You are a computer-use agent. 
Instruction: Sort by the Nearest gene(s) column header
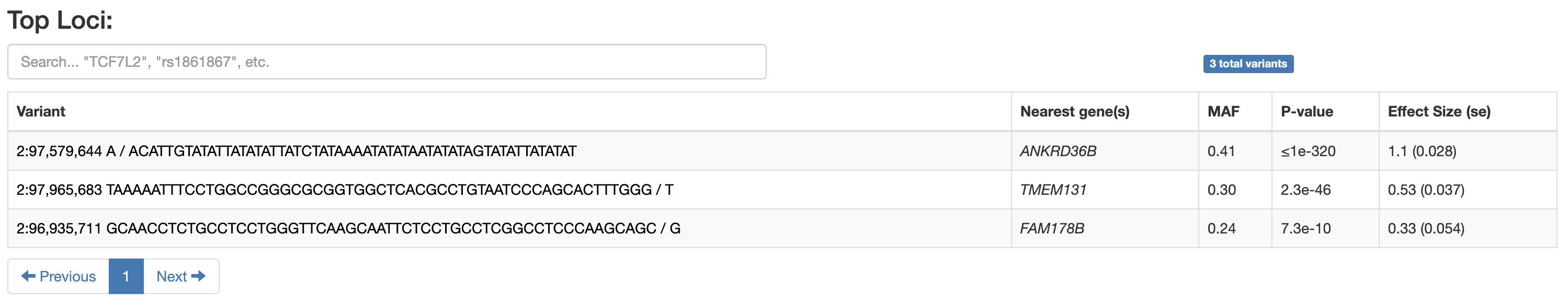click(1074, 112)
